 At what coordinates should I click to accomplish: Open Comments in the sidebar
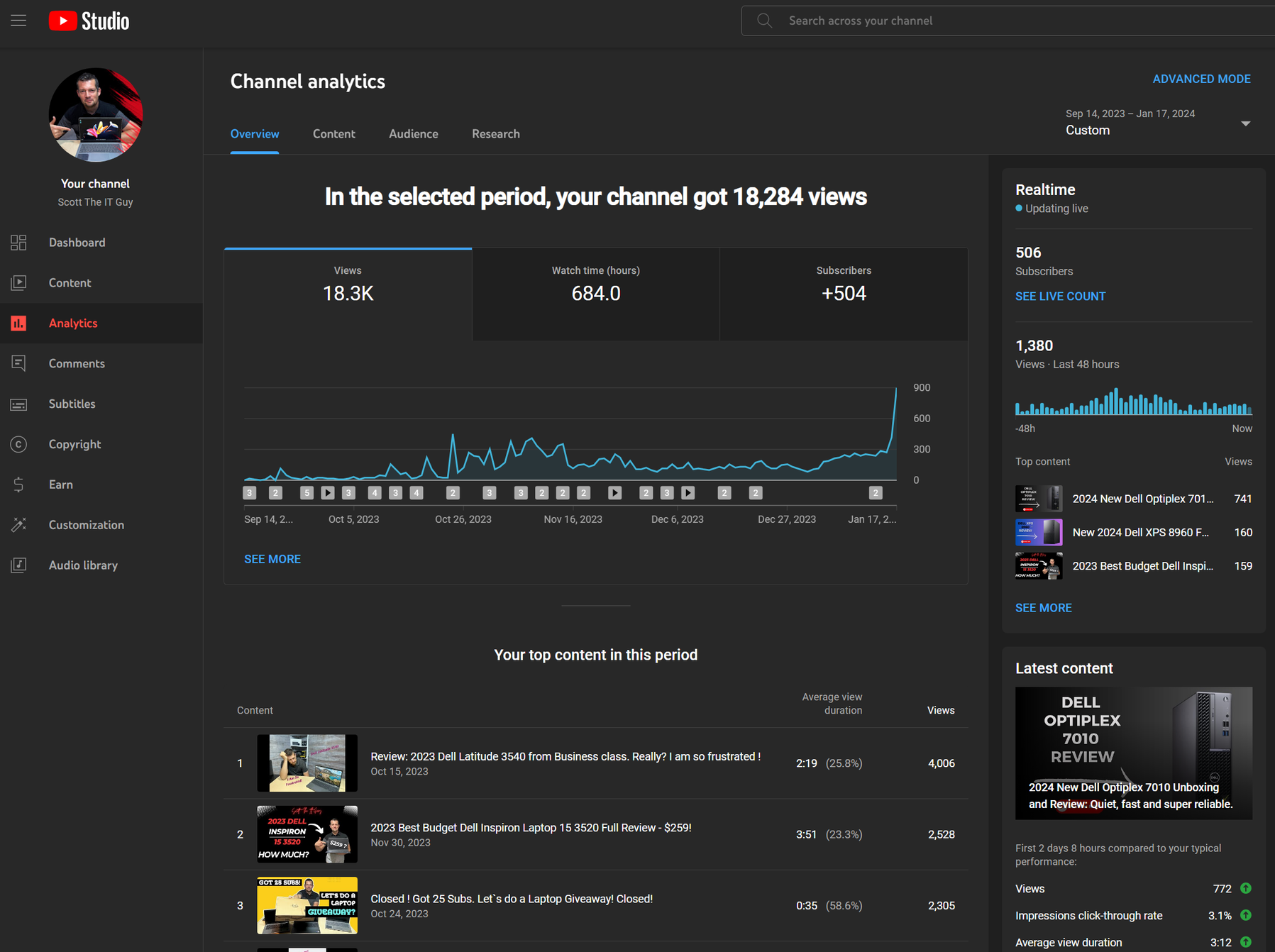[101, 364]
